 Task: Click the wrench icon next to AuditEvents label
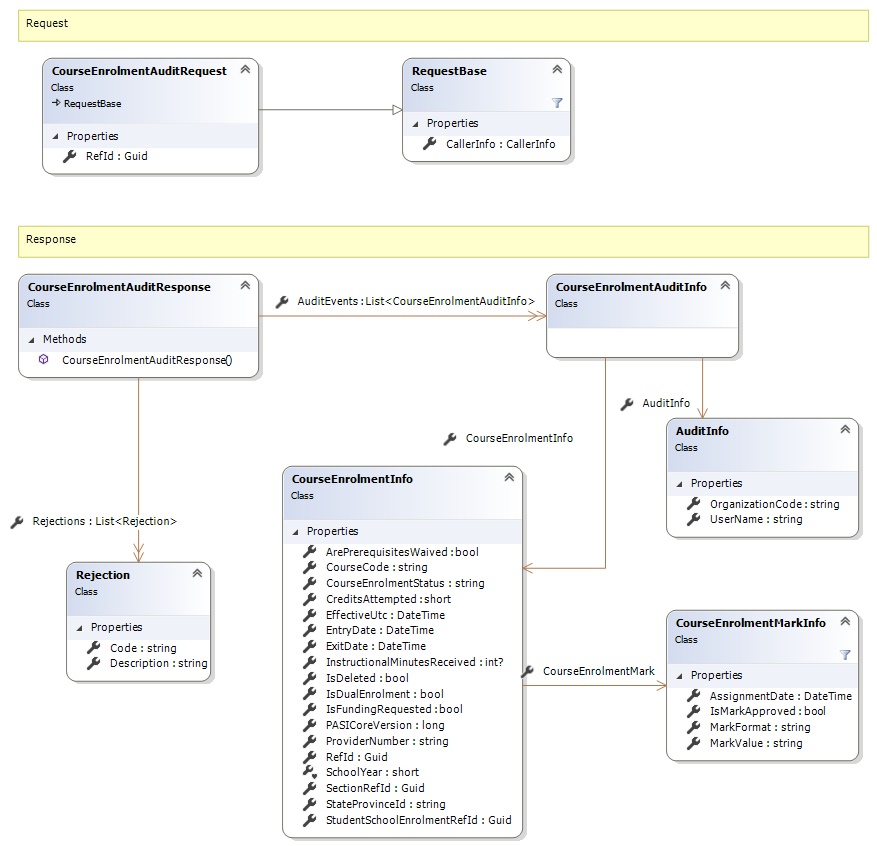click(x=282, y=301)
